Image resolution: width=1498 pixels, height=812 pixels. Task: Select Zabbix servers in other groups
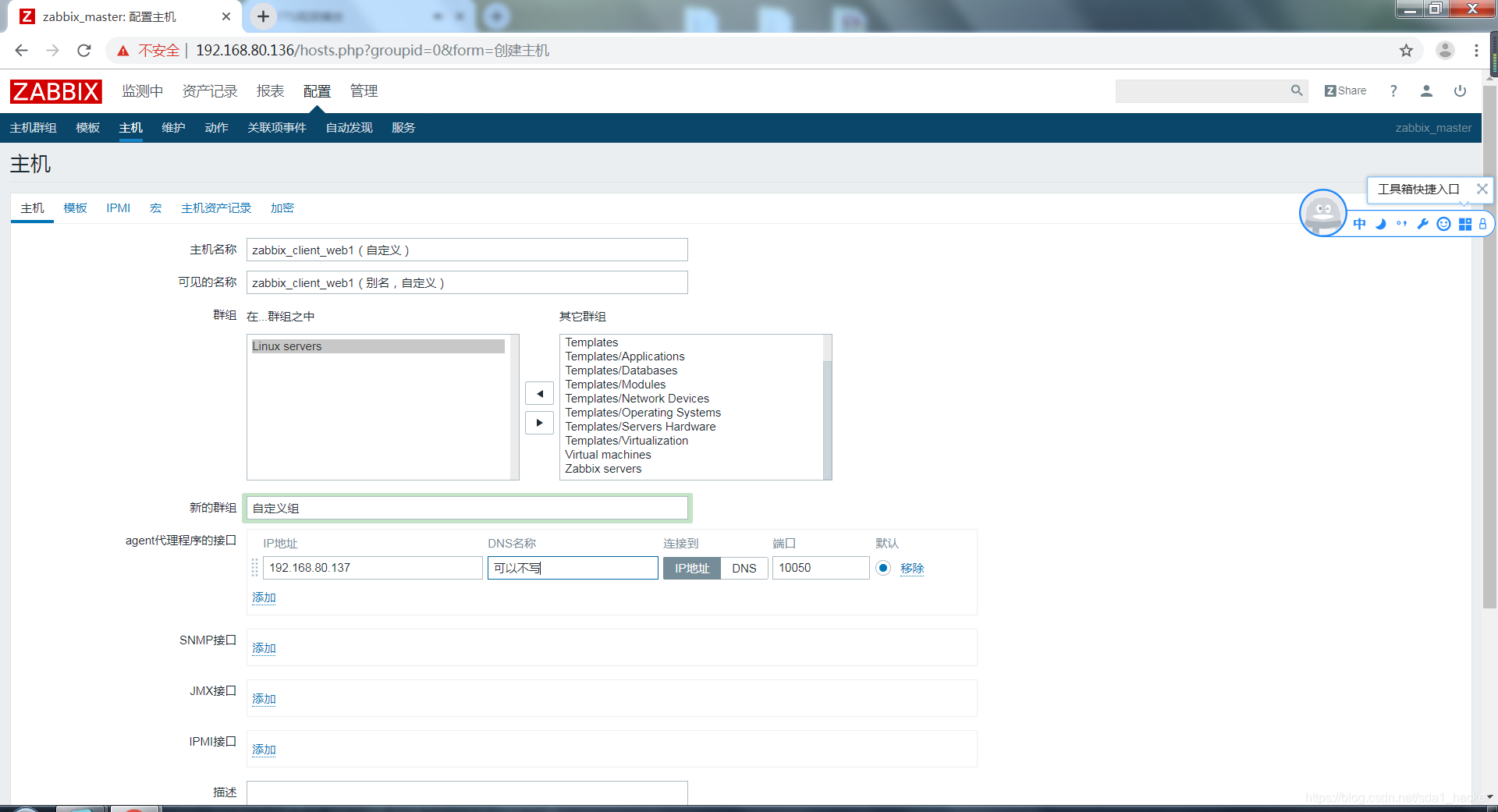(x=603, y=469)
